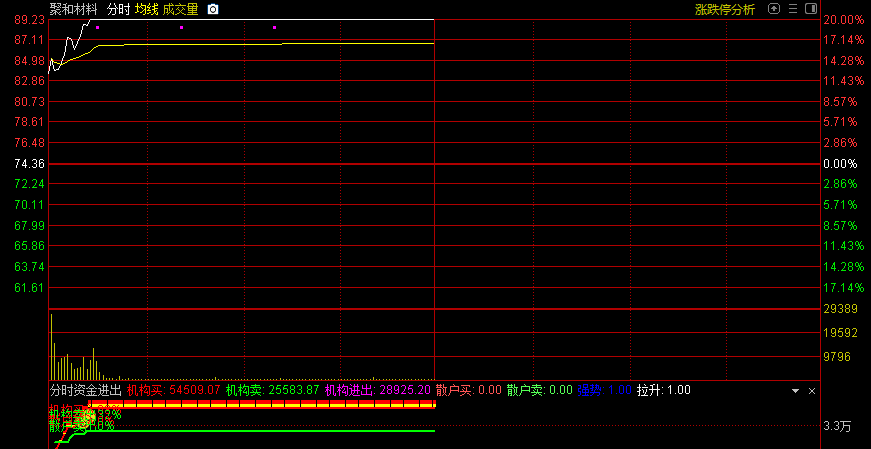Toggle the 成交量 volume legend
The width and height of the screenshot is (871, 449).
click(x=181, y=9)
